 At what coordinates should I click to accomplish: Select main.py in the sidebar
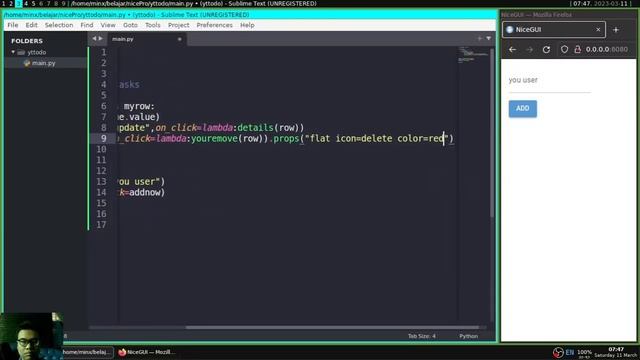coord(44,63)
